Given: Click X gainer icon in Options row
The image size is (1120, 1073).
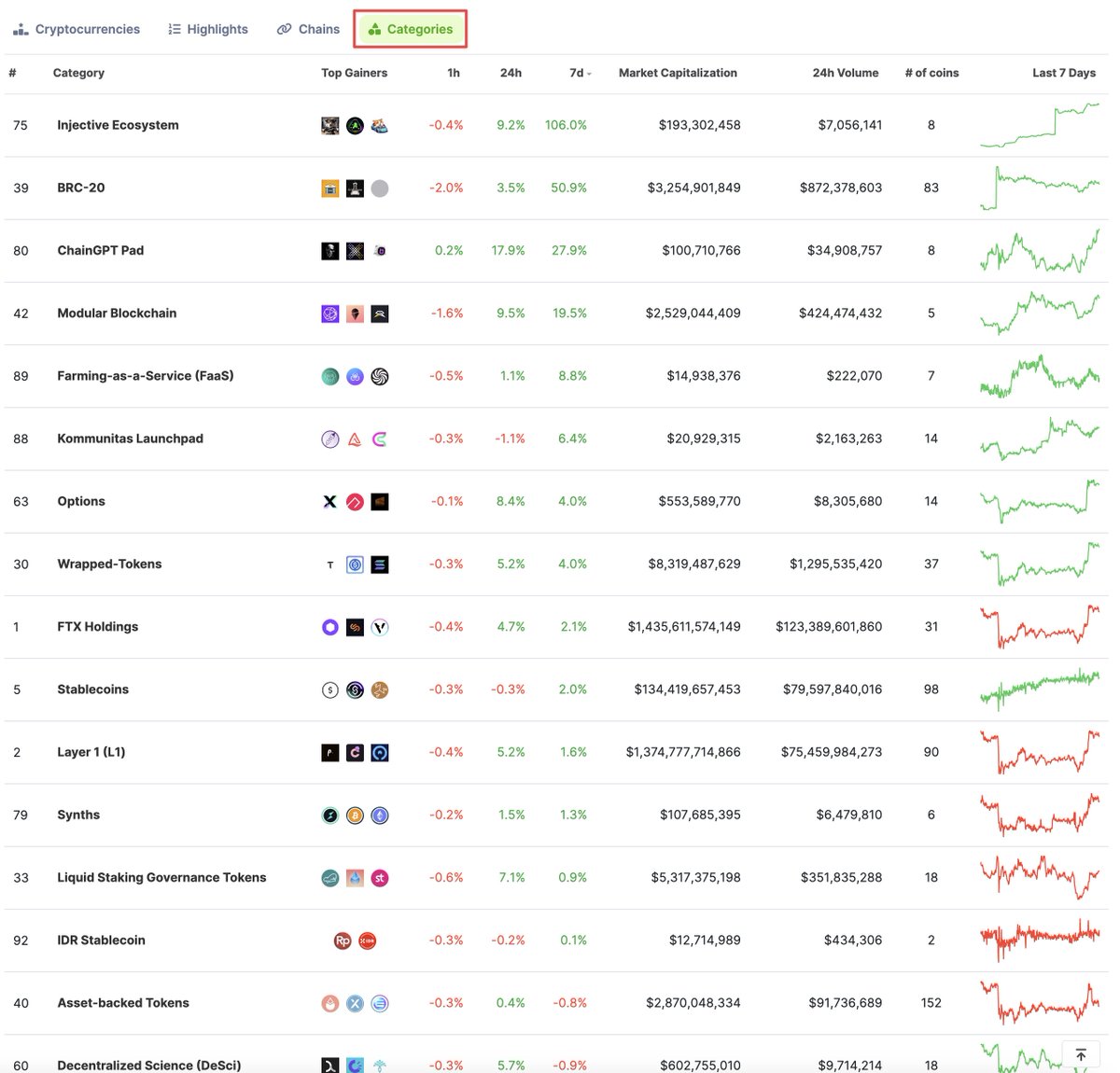Looking at the screenshot, I should [x=330, y=502].
